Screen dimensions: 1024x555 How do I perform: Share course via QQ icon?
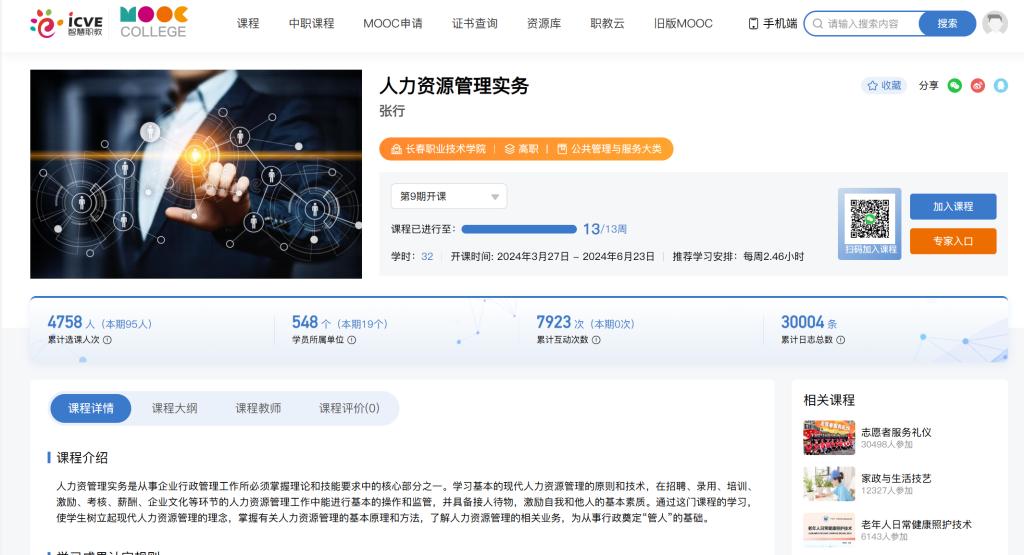1000,86
